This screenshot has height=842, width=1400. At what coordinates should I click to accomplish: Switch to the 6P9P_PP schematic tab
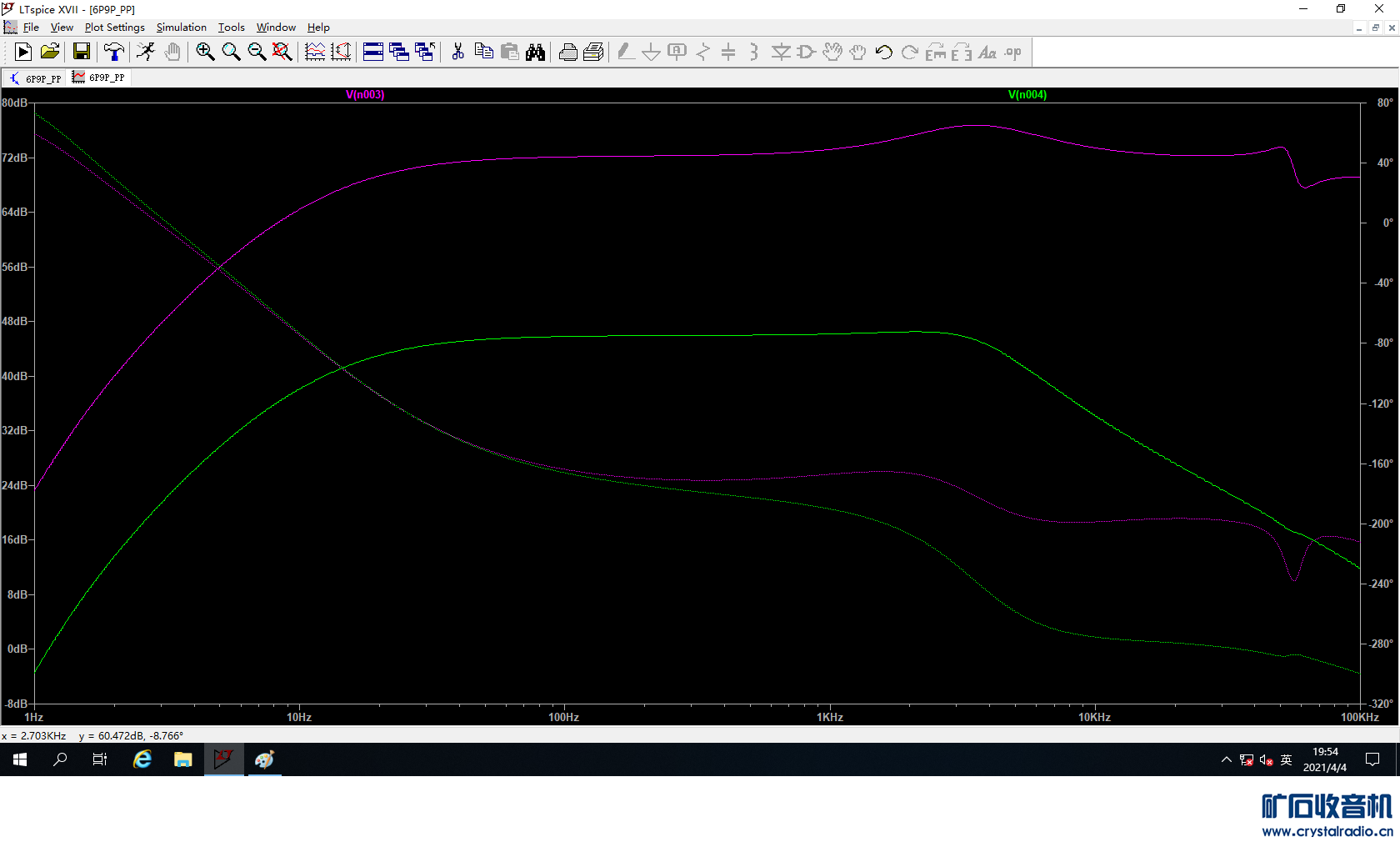pyautogui.click(x=35, y=78)
